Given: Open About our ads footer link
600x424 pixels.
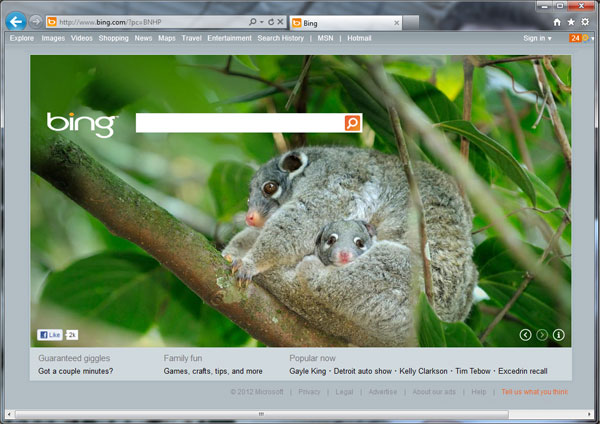Looking at the screenshot, I should (434, 391).
